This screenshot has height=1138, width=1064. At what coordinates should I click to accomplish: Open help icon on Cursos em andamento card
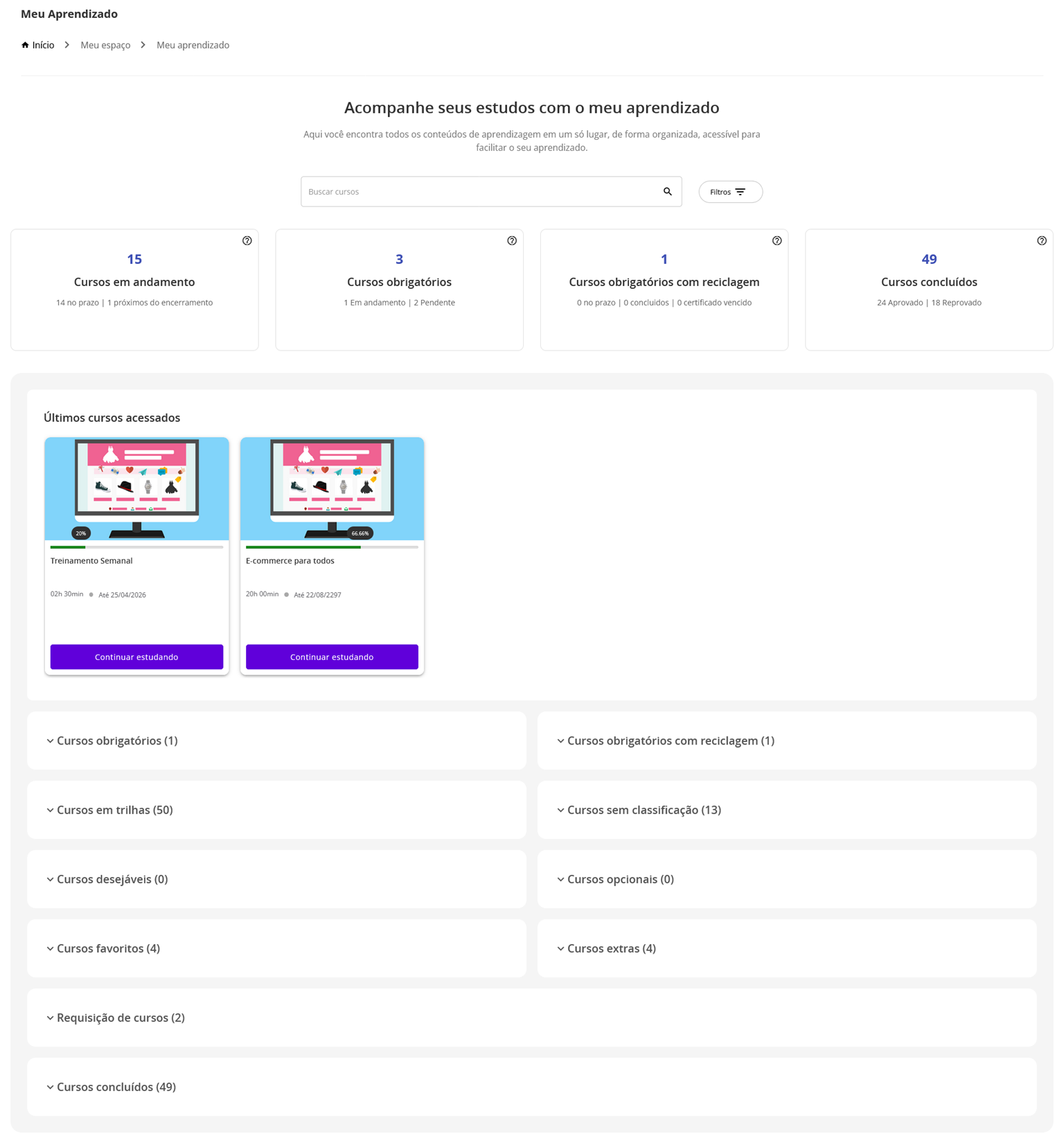247,241
